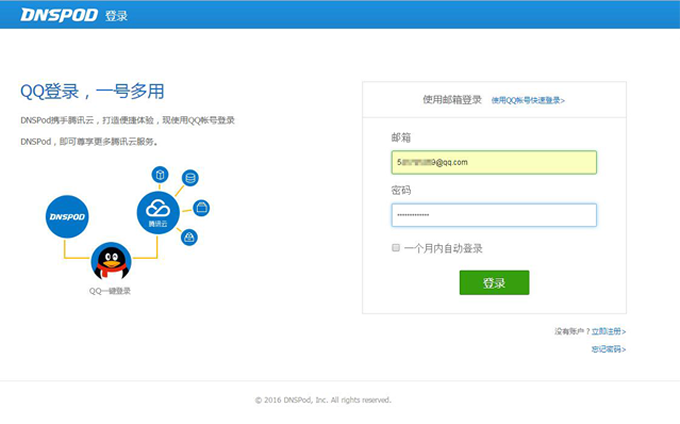Click the QQ登录，一号多用 headline

[x=92, y=92]
